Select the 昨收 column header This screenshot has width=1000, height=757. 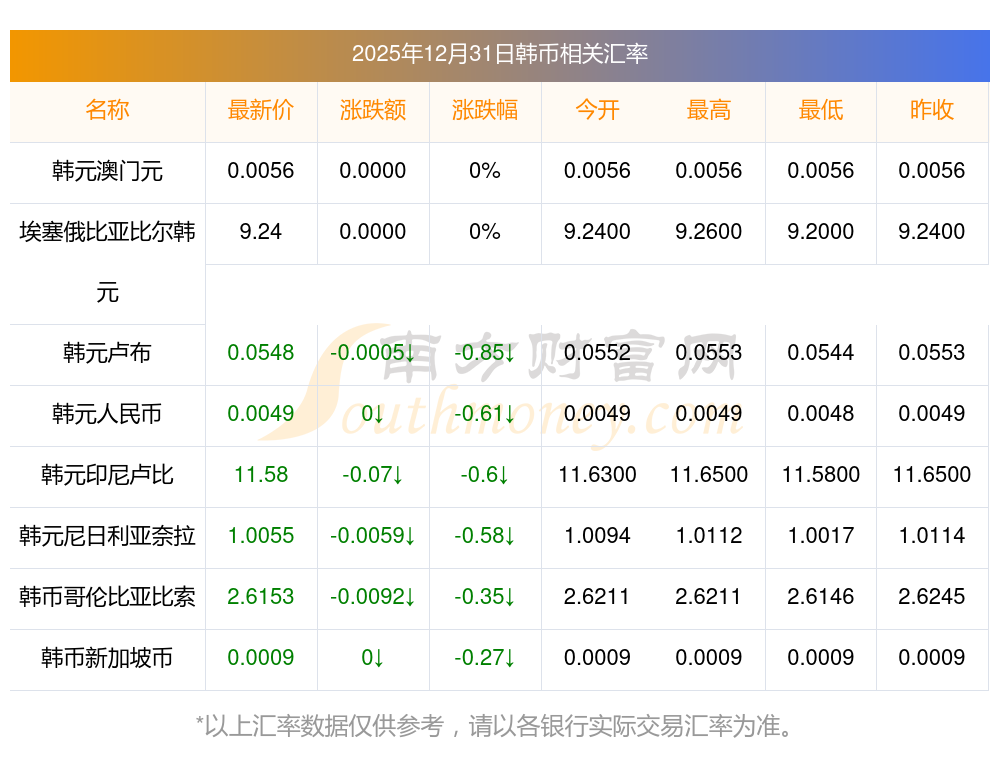pos(932,110)
